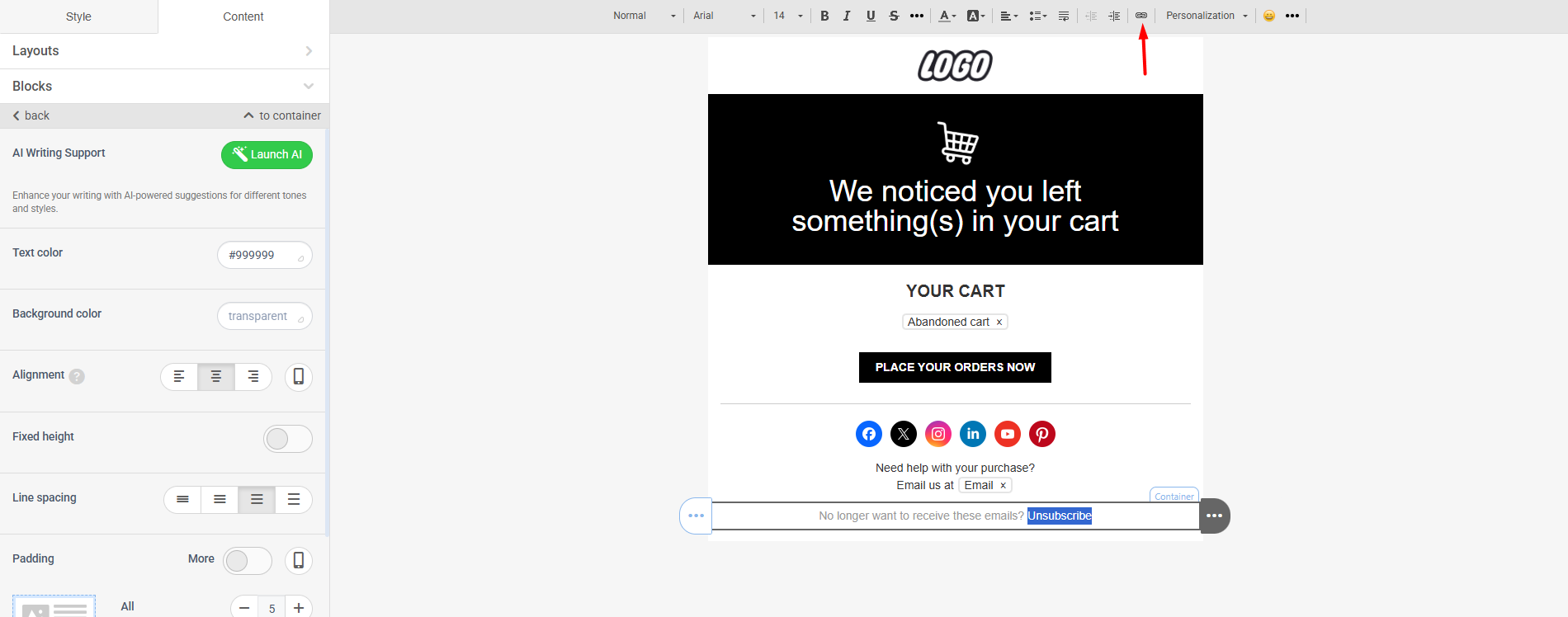Open the font family Arial dropdown
Image resolution: width=1568 pixels, height=617 pixels.
tap(724, 16)
